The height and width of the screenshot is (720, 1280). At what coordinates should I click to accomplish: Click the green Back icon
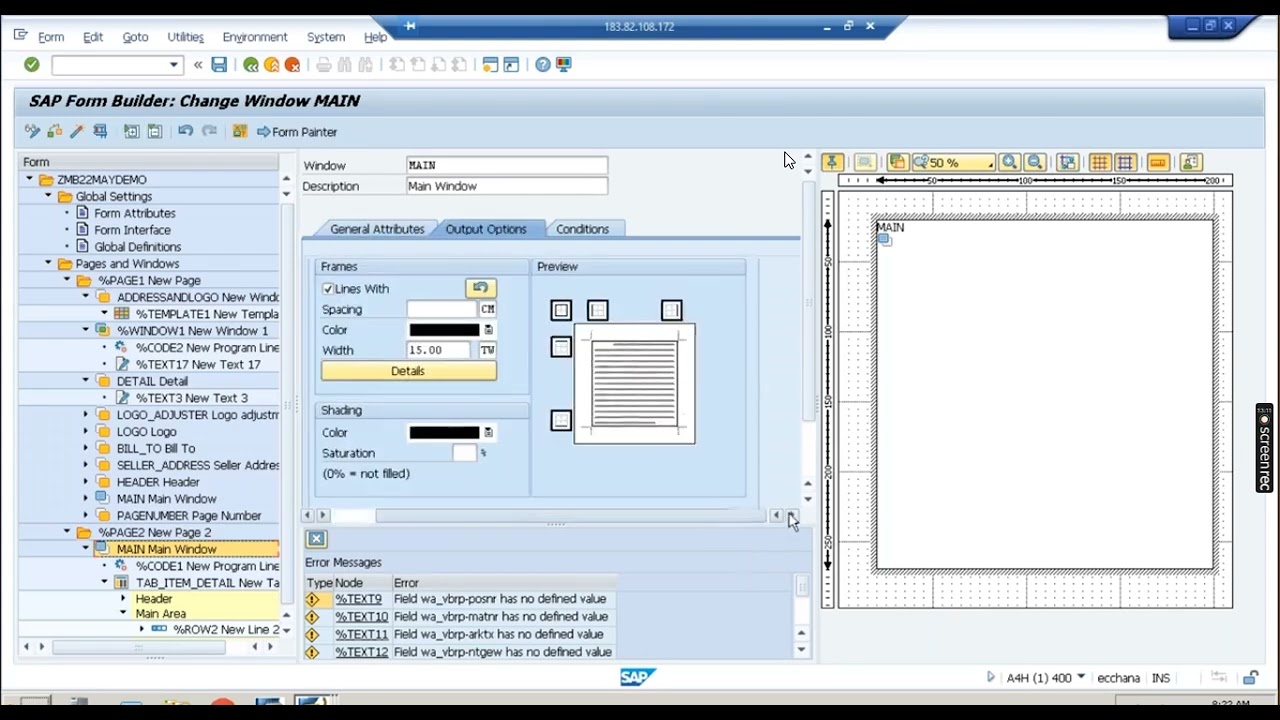250,65
